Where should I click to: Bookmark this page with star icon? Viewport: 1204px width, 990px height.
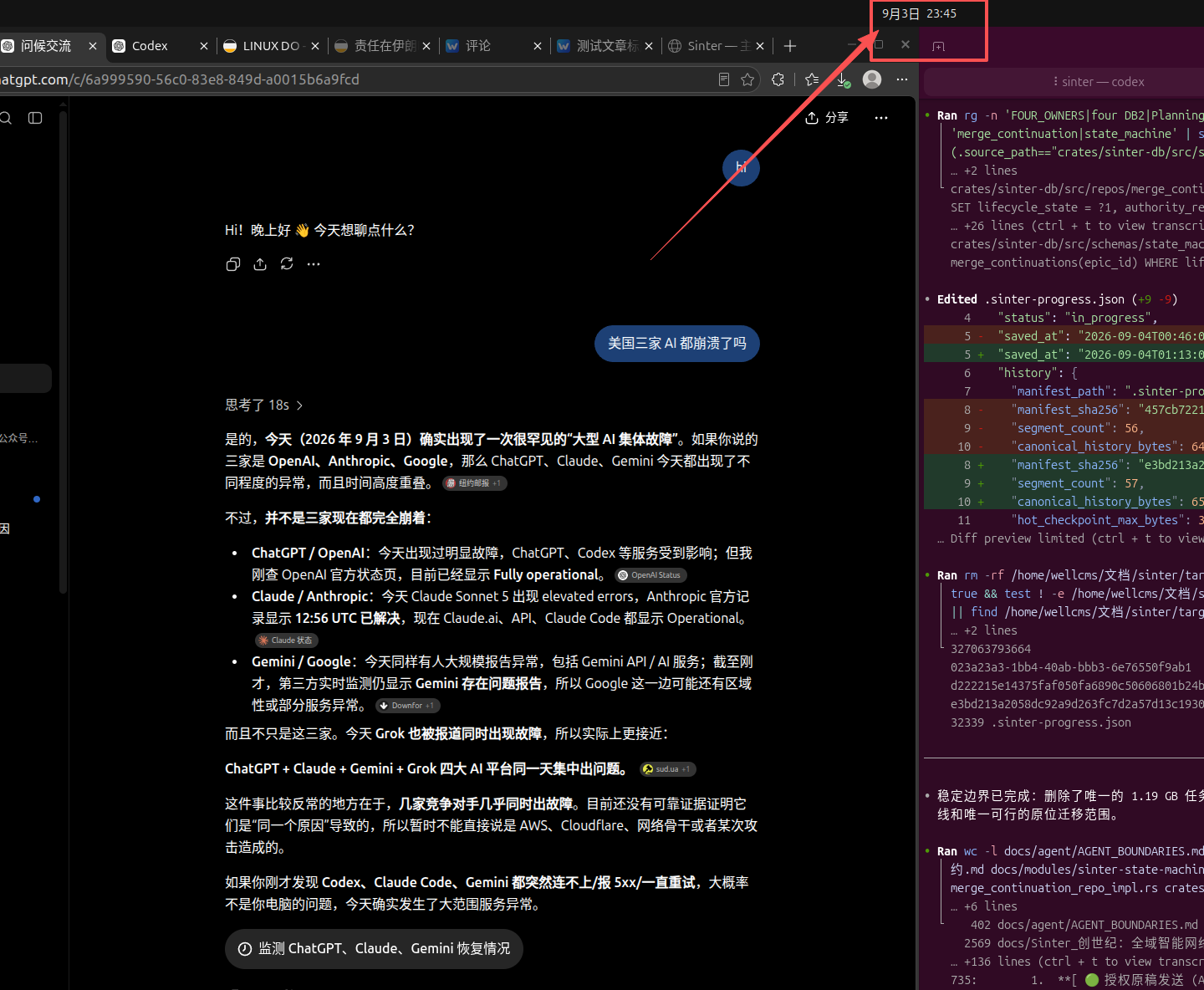[747, 79]
